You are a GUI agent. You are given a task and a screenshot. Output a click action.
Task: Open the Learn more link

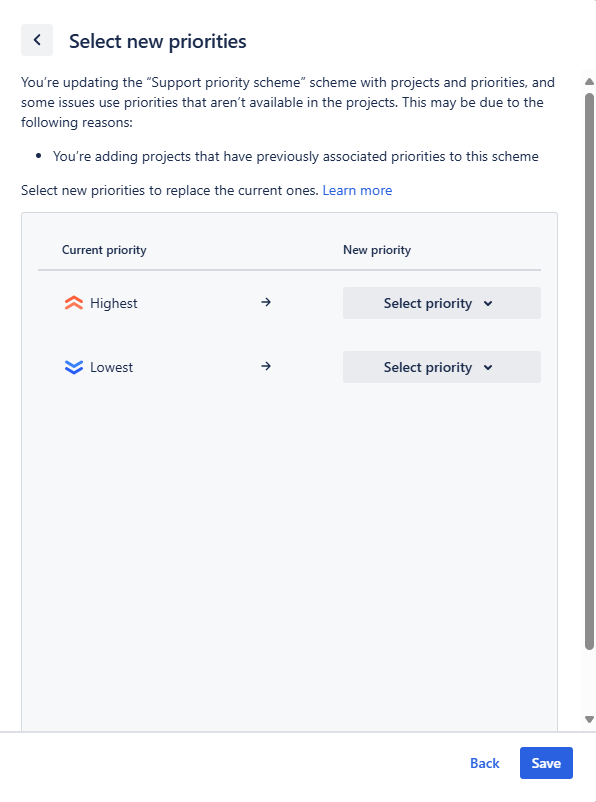click(357, 190)
